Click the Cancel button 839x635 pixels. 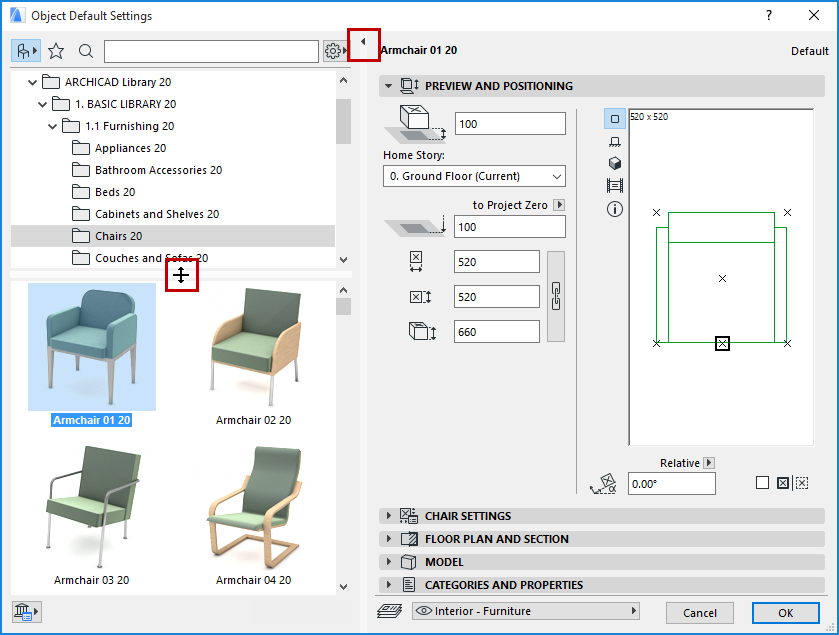click(x=699, y=613)
